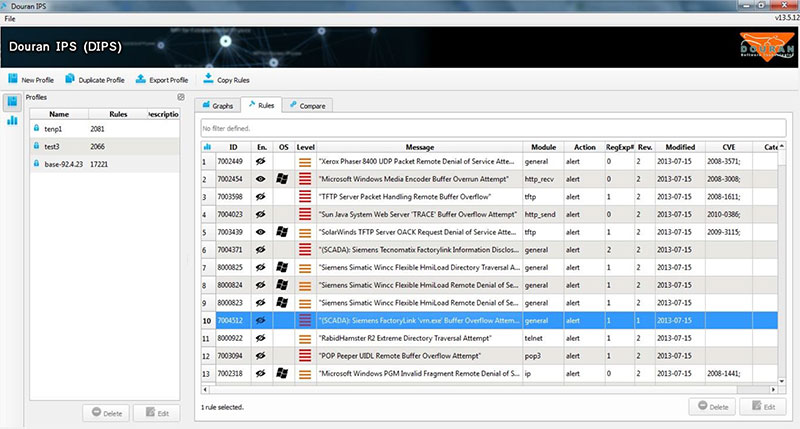Image resolution: width=800 pixels, height=429 pixels.
Task: Click the orange level icon of rule 7002449
Action: [x=305, y=162]
